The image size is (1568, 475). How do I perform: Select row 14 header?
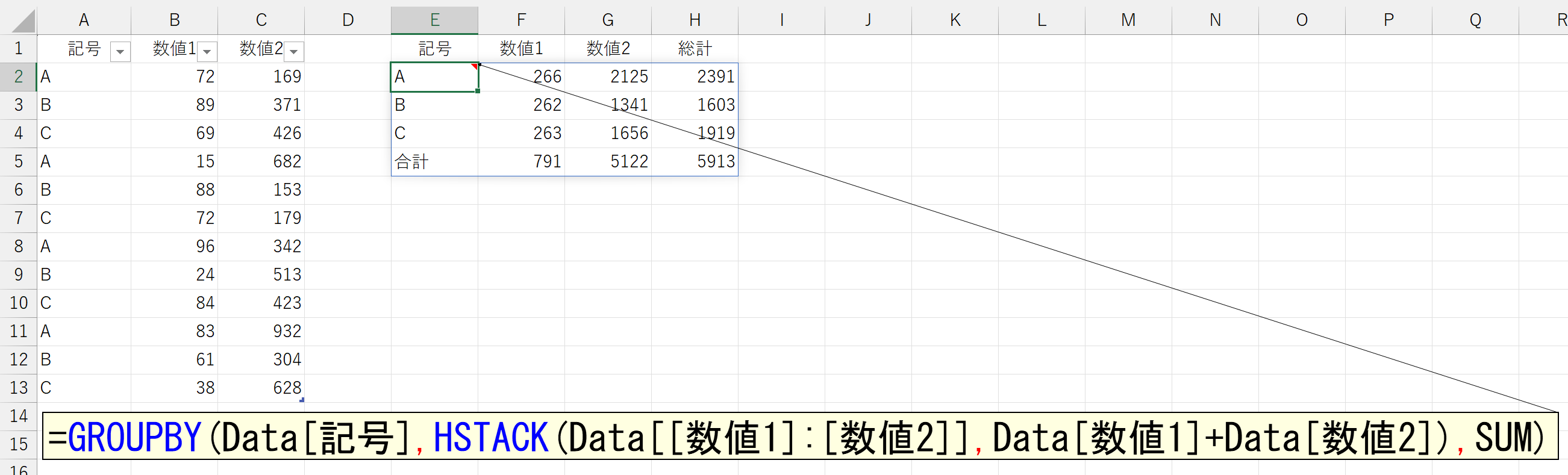(x=18, y=416)
